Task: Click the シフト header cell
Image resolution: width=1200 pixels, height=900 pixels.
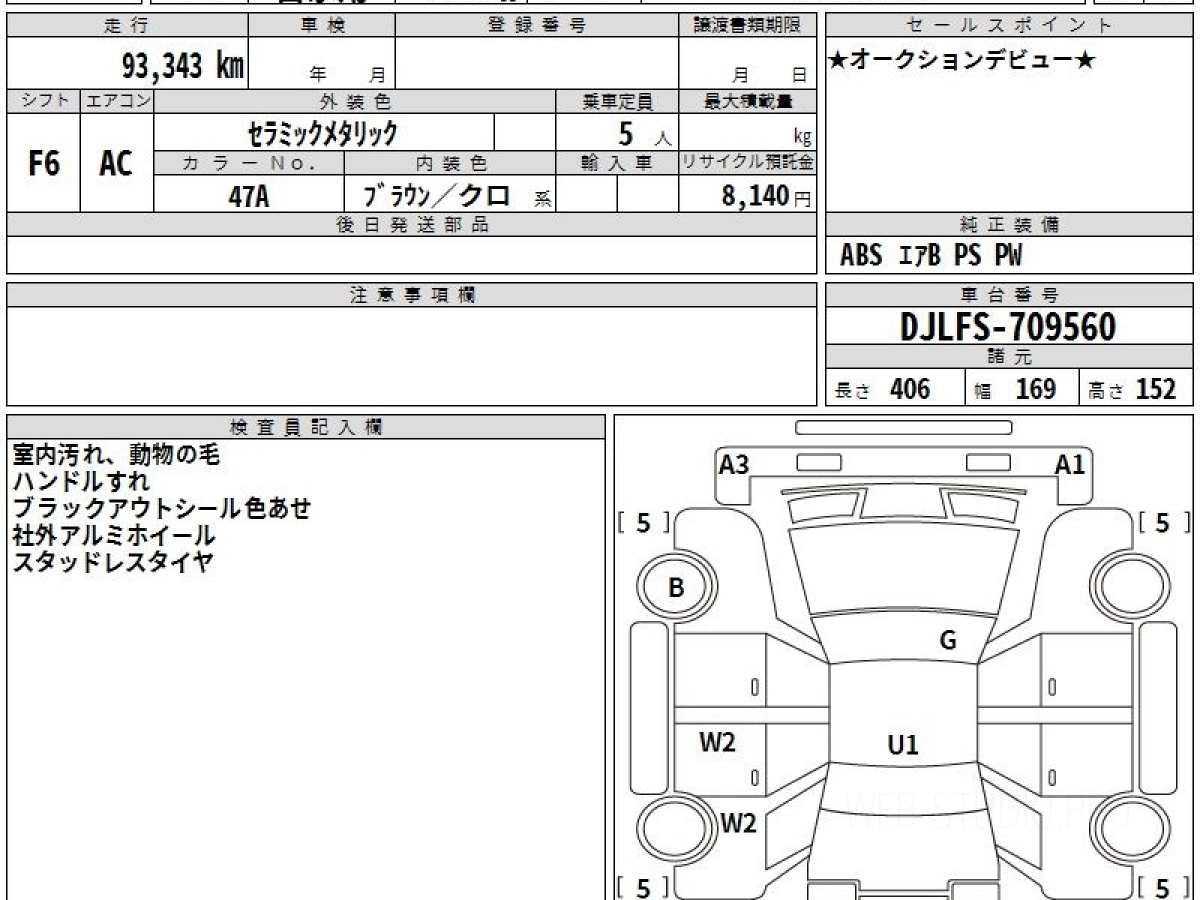Action: click(43, 101)
